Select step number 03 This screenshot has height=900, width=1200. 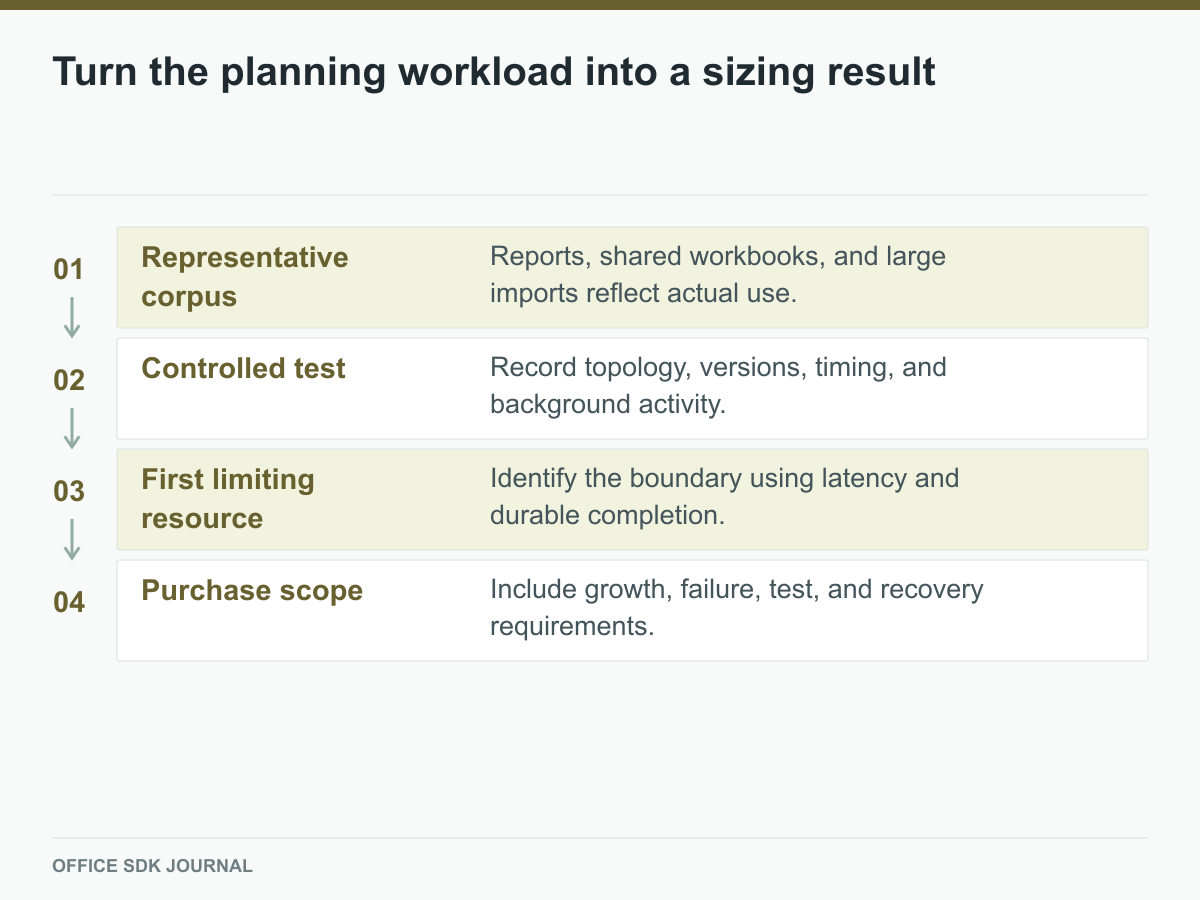pyautogui.click(x=68, y=491)
